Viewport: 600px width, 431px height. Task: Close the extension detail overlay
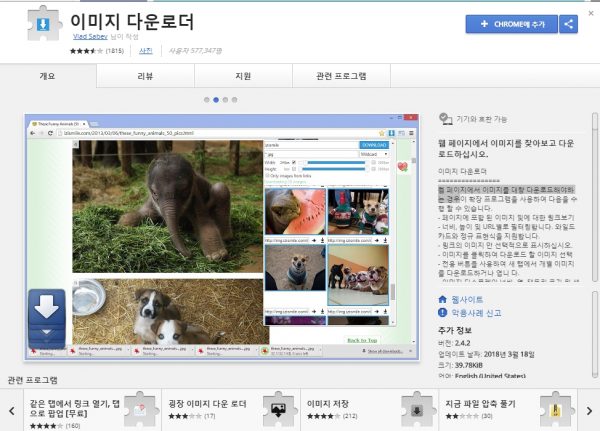pyautogui.click(x=591, y=13)
